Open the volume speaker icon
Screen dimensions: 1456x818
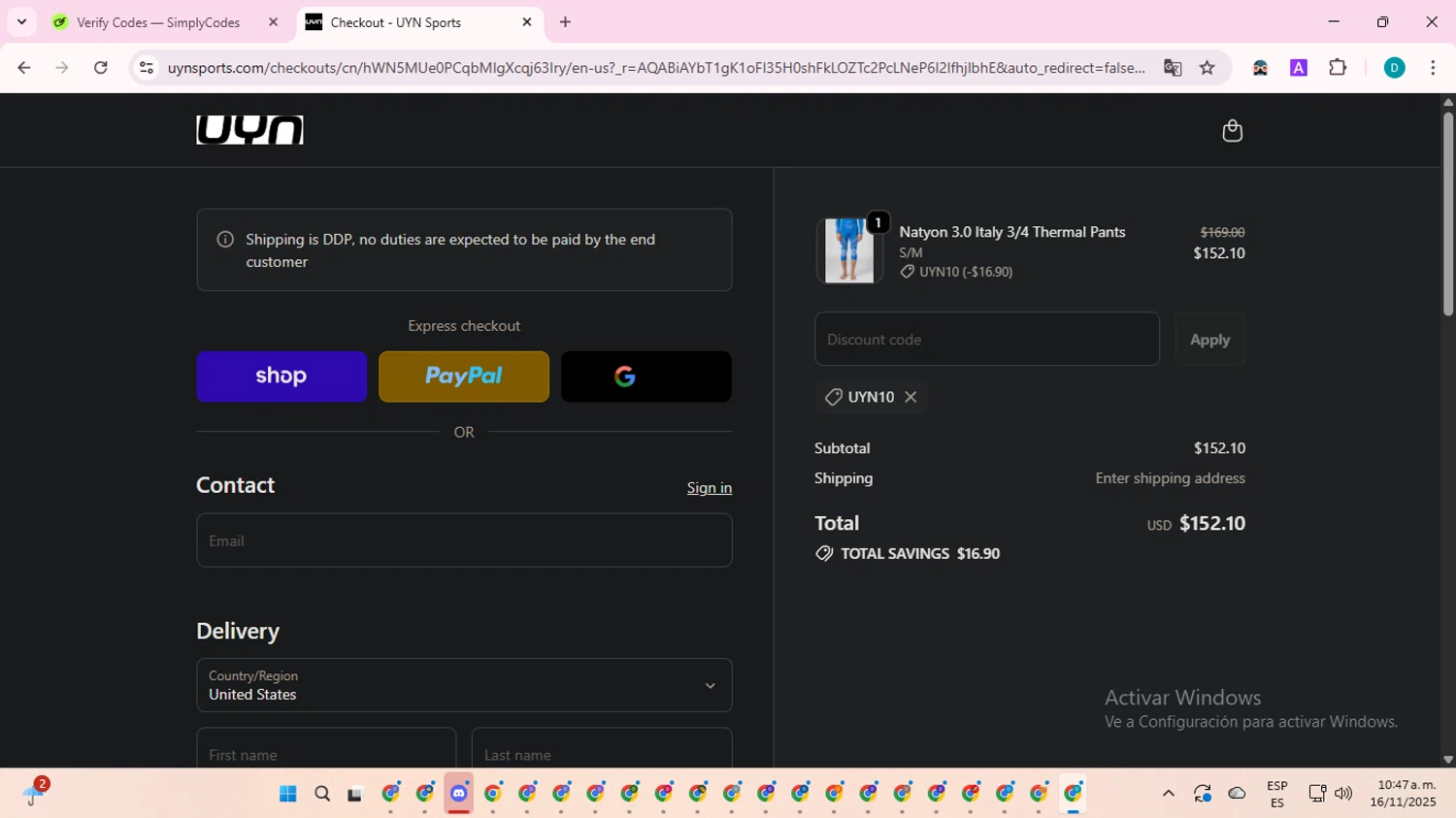pos(1343,794)
